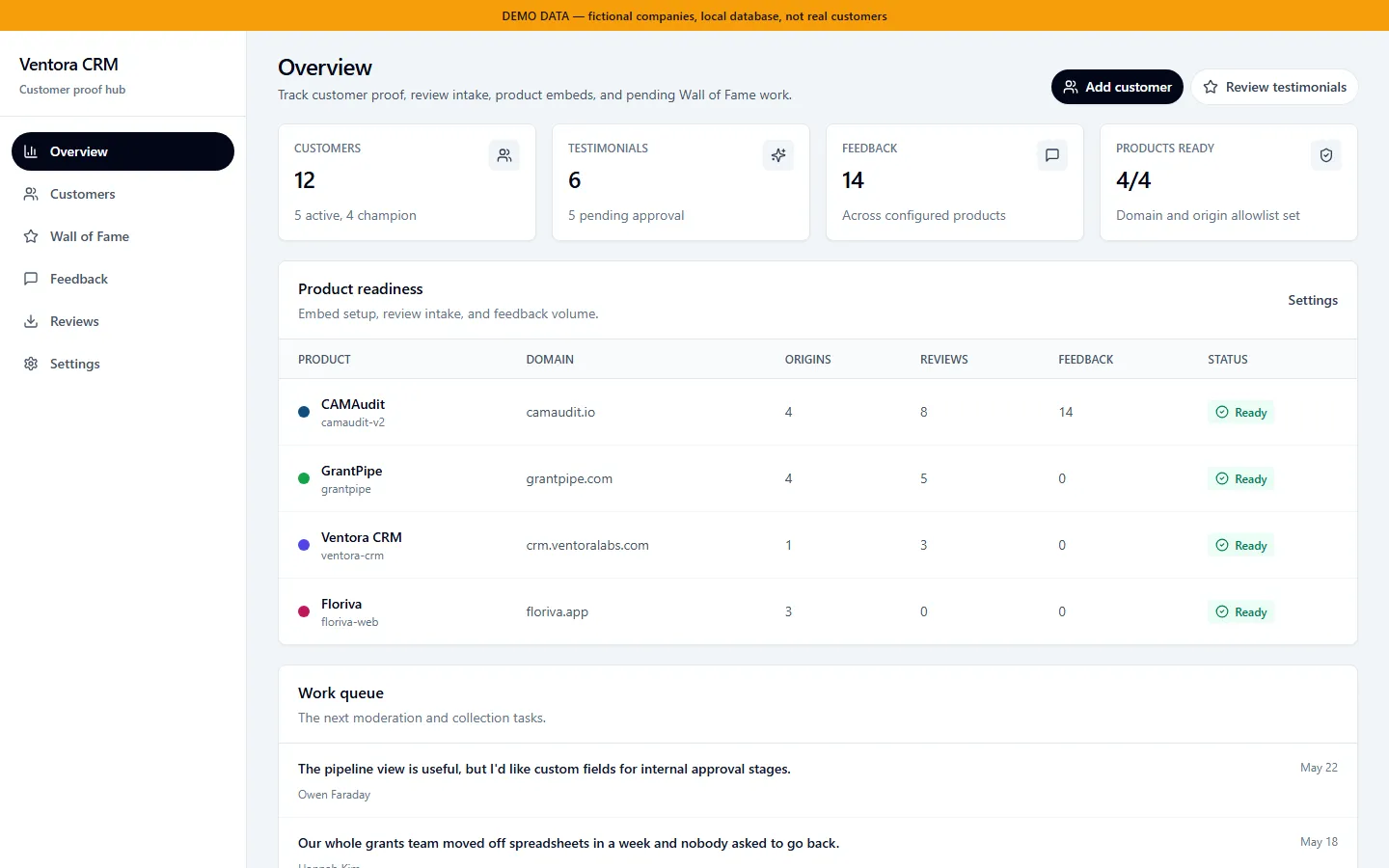Click CAMAudit reviews count 8
Image resolution: width=1389 pixels, height=868 pixels.
click(924, 412)
